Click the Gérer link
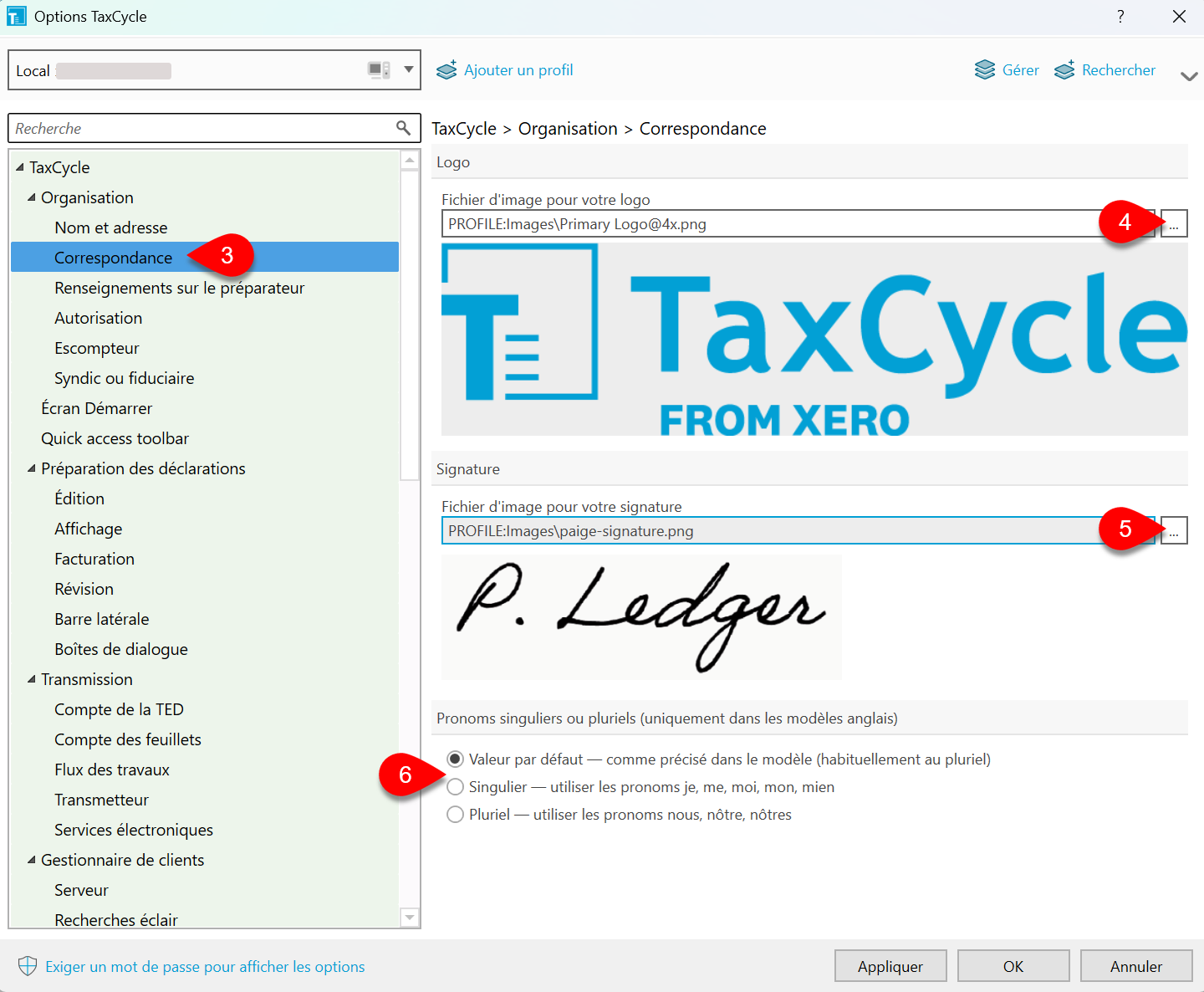 point(1021,70)
